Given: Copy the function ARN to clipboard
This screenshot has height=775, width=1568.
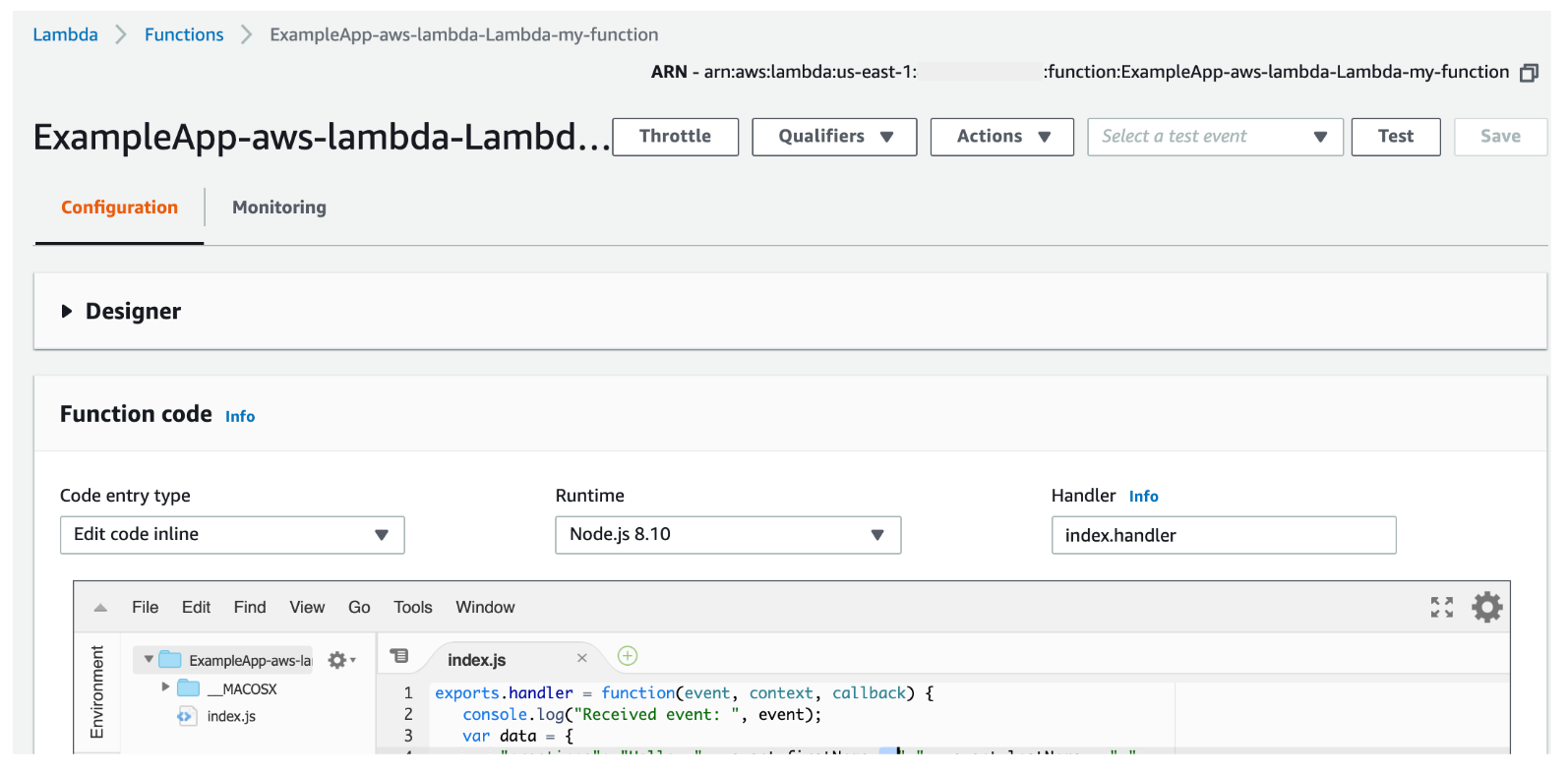Looking at the screenshot, I should coord(1529,73).
